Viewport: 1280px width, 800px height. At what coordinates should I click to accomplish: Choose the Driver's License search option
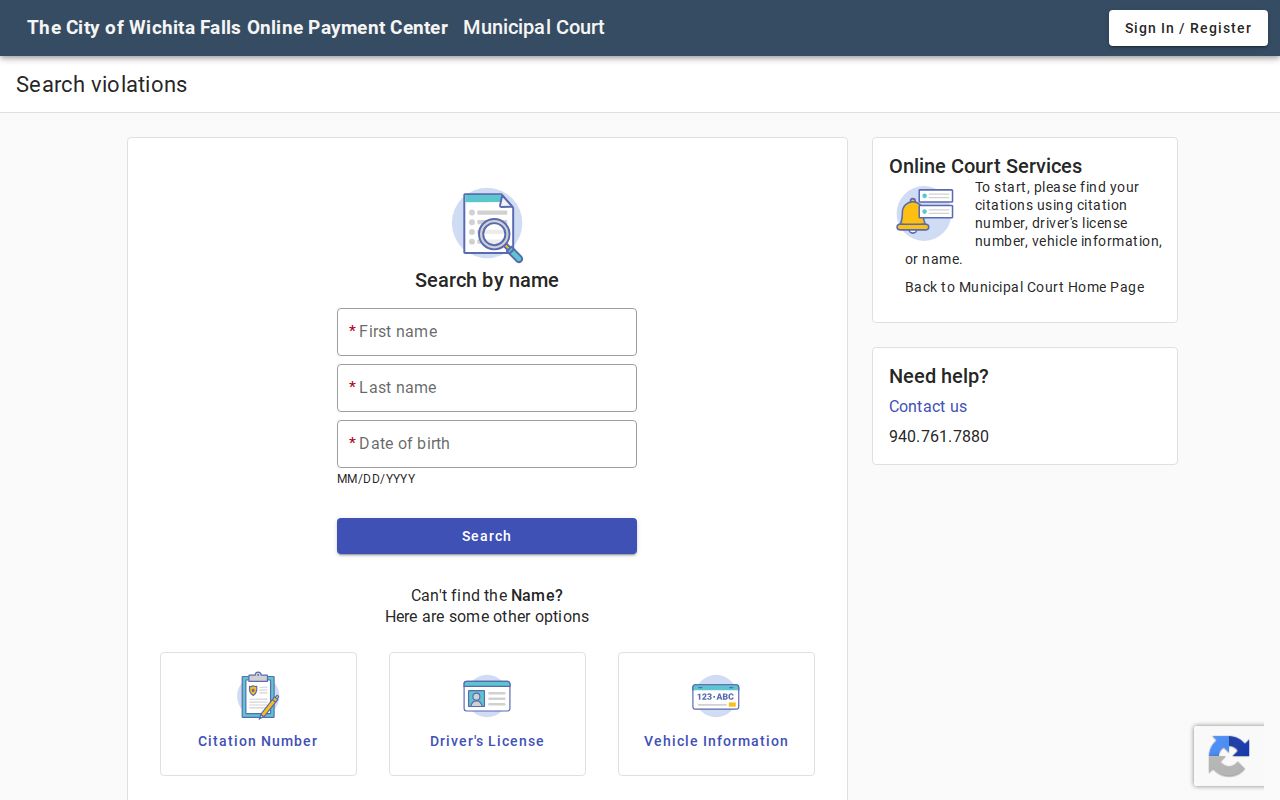coord(487,714)
